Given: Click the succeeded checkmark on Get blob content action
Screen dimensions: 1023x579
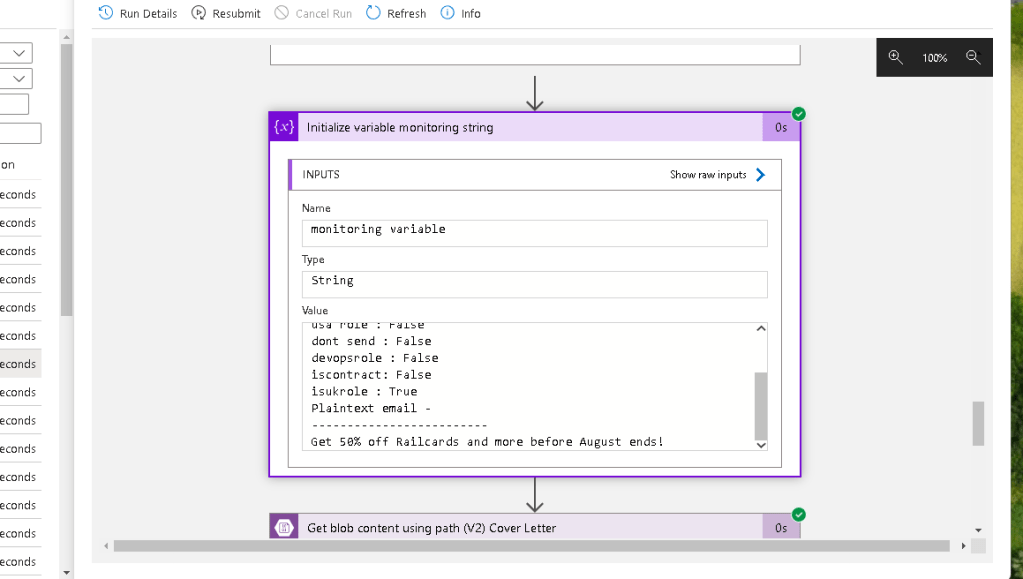Looking at the screenshot, I should coord(799,514).
